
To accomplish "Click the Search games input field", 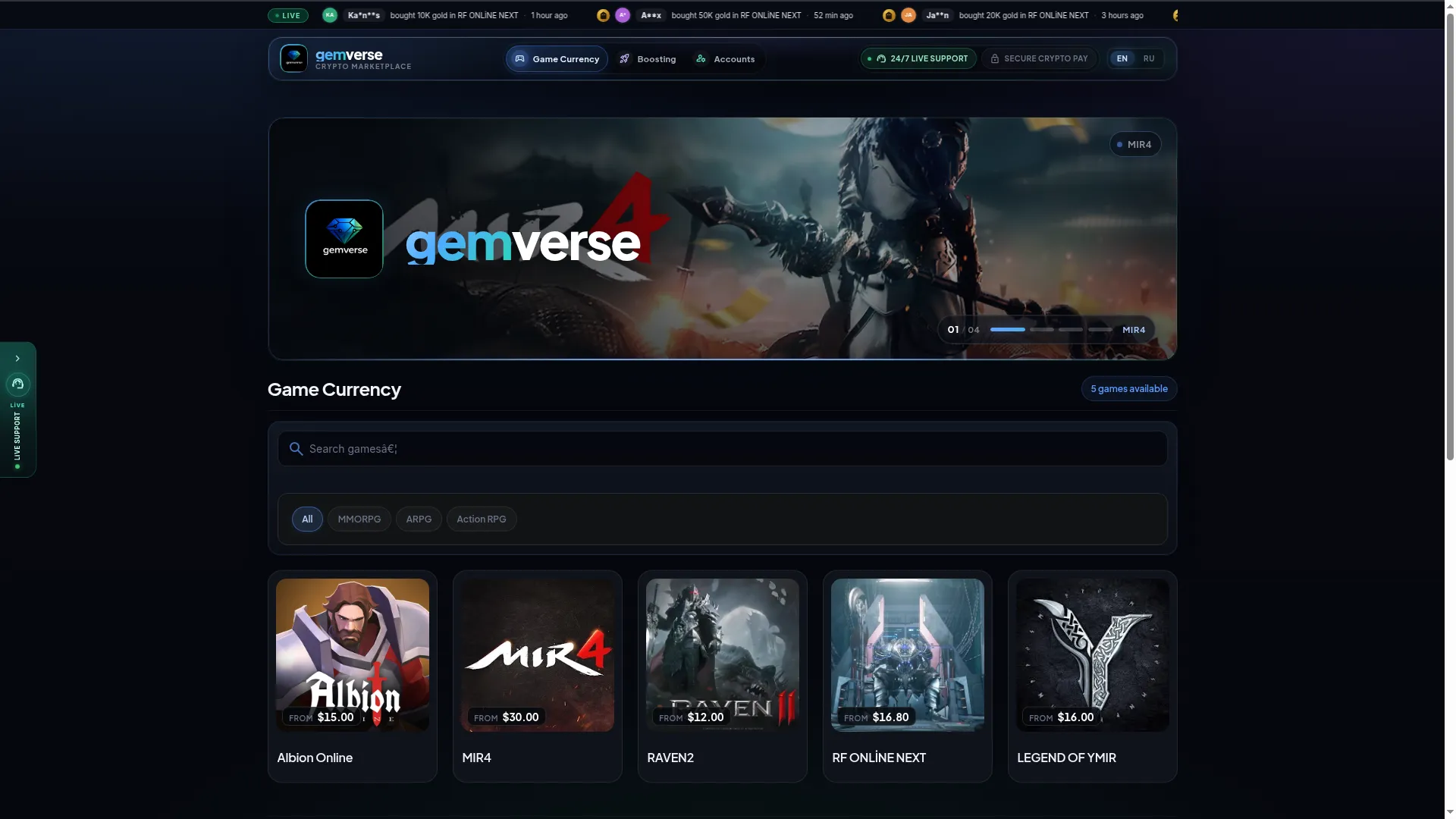I will (x=723, y=449).
